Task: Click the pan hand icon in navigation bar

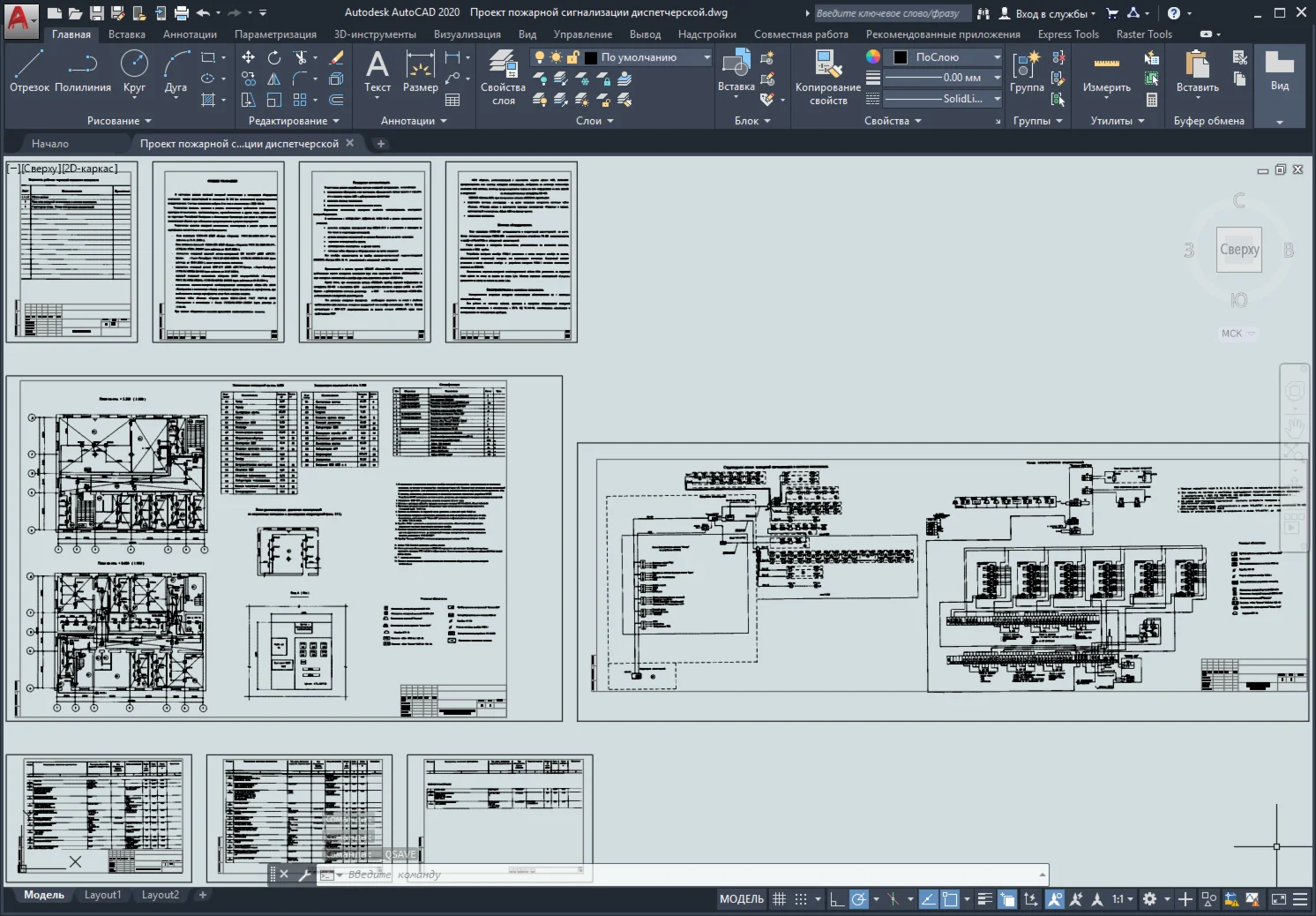Action: (x=1294, y=427)
